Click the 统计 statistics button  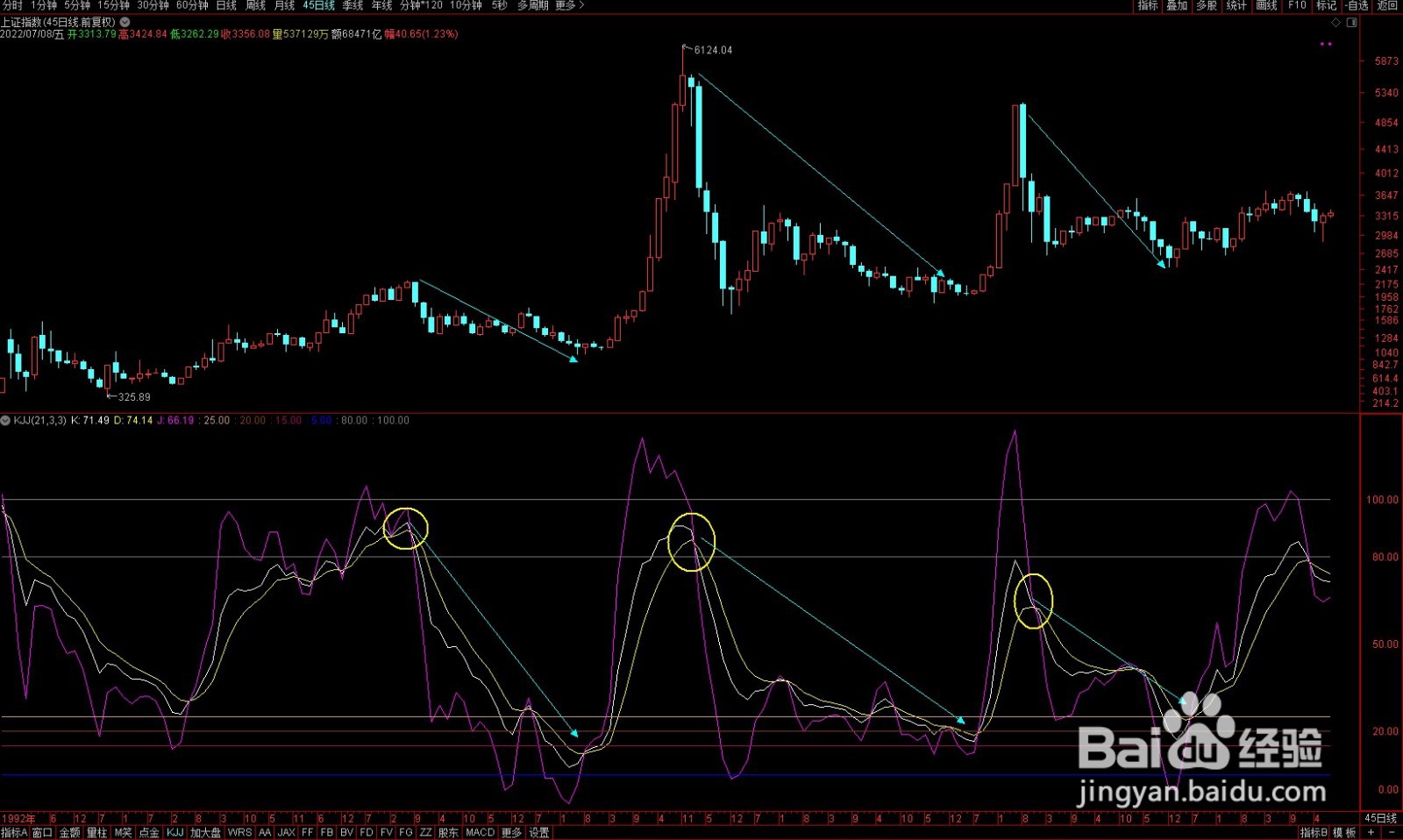(1236, 5)
